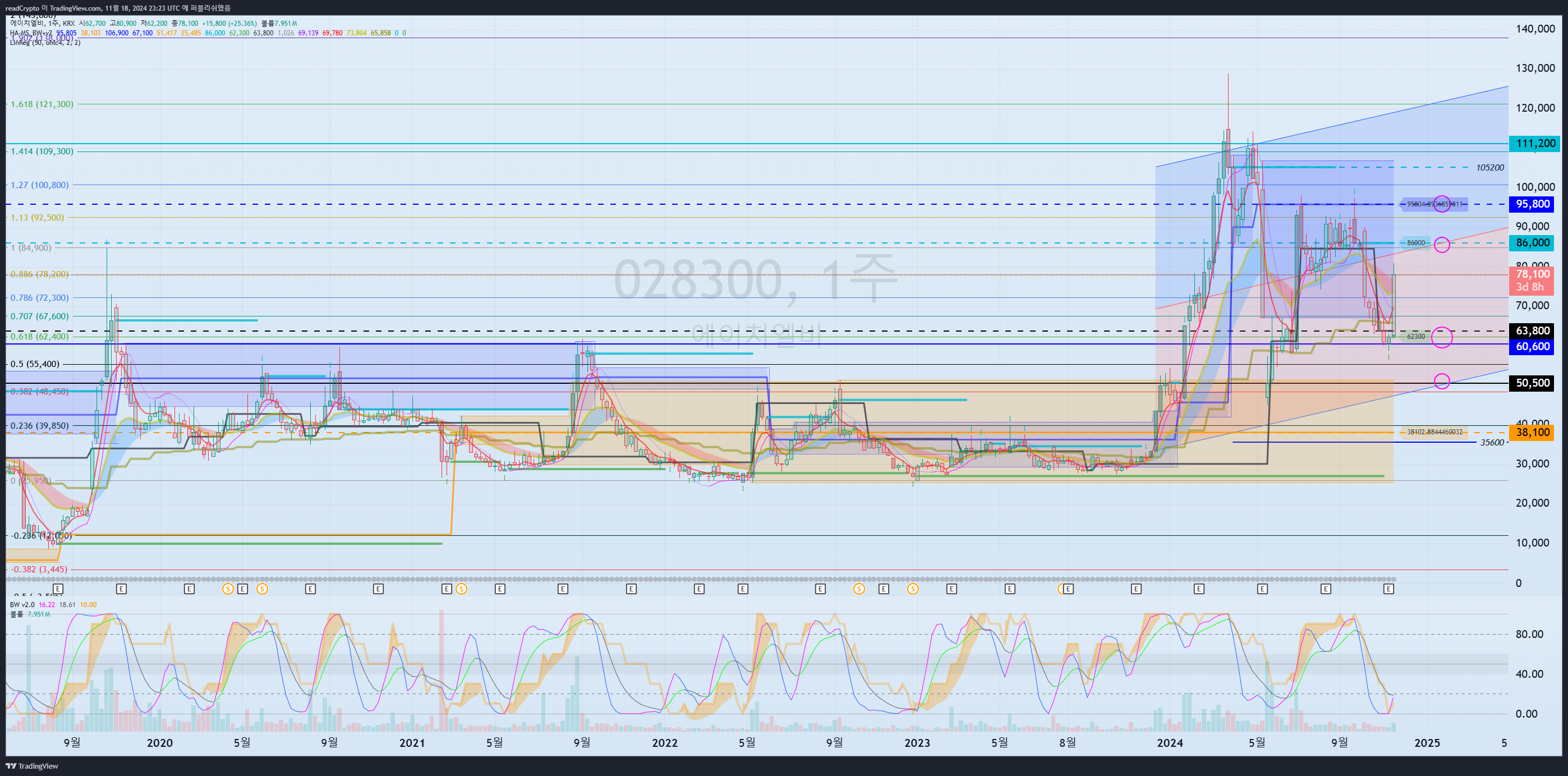Select the LinReg (50, ohlc4, 2, 2) legend

(45, 42)
